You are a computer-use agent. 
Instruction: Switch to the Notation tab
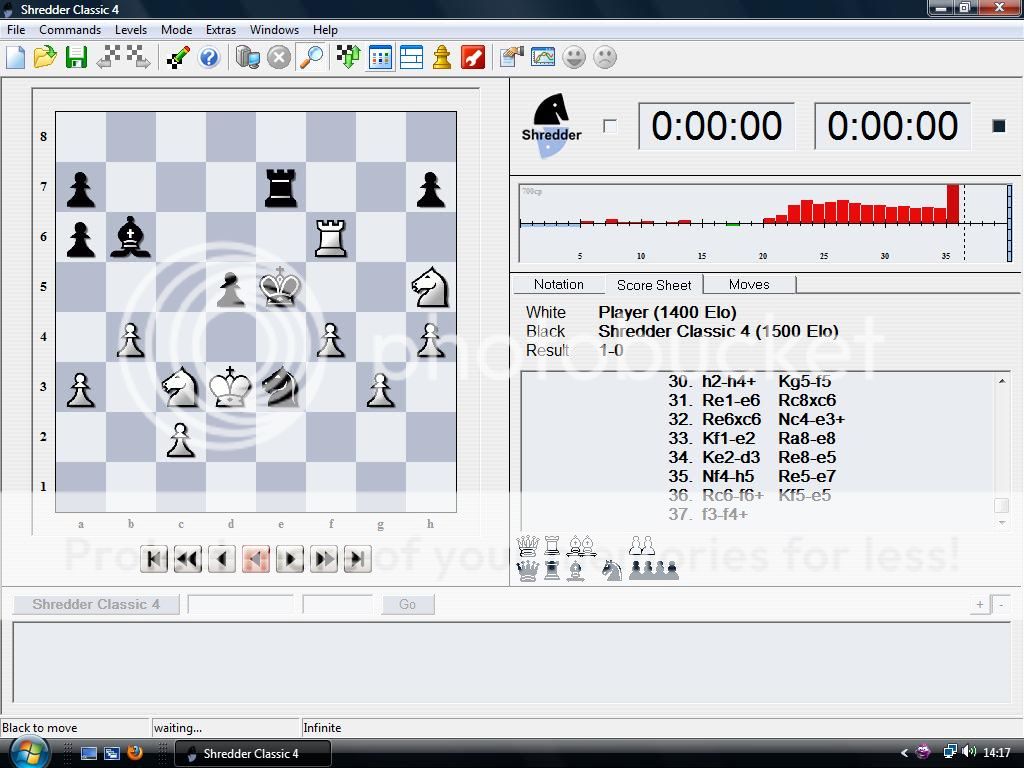558,285
